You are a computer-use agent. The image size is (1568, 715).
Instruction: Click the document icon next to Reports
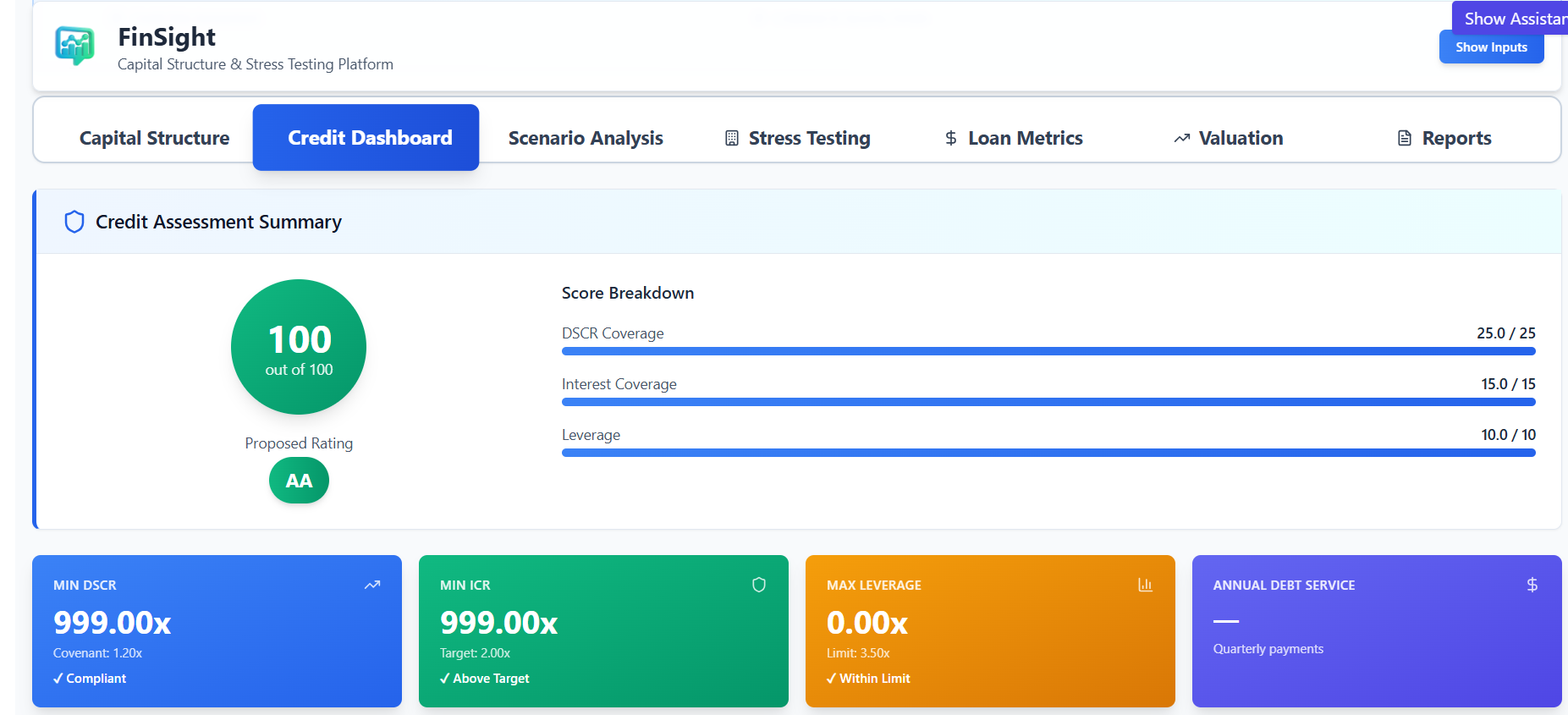tap(1405, 138)
